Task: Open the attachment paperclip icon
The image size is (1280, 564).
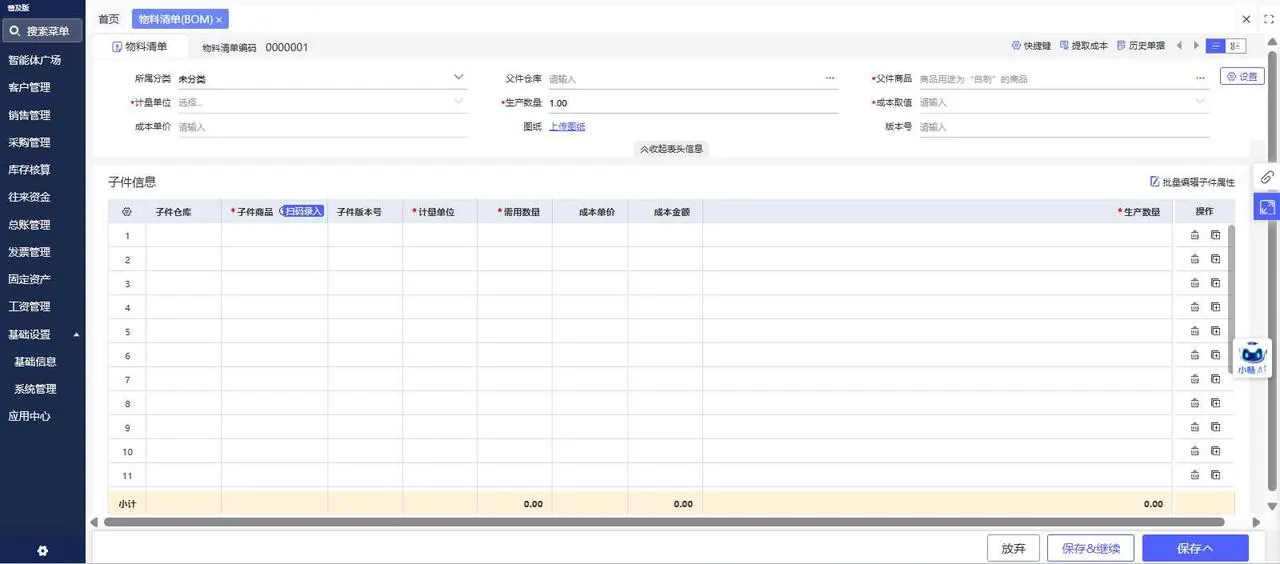Action: click(x=1267, y=177)
